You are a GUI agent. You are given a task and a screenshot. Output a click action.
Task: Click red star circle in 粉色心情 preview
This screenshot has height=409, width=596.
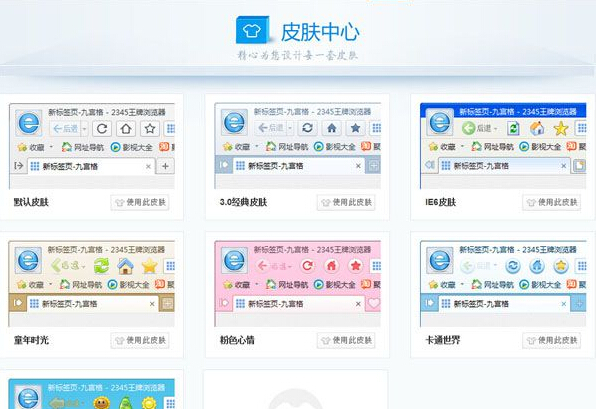(355, 265)
